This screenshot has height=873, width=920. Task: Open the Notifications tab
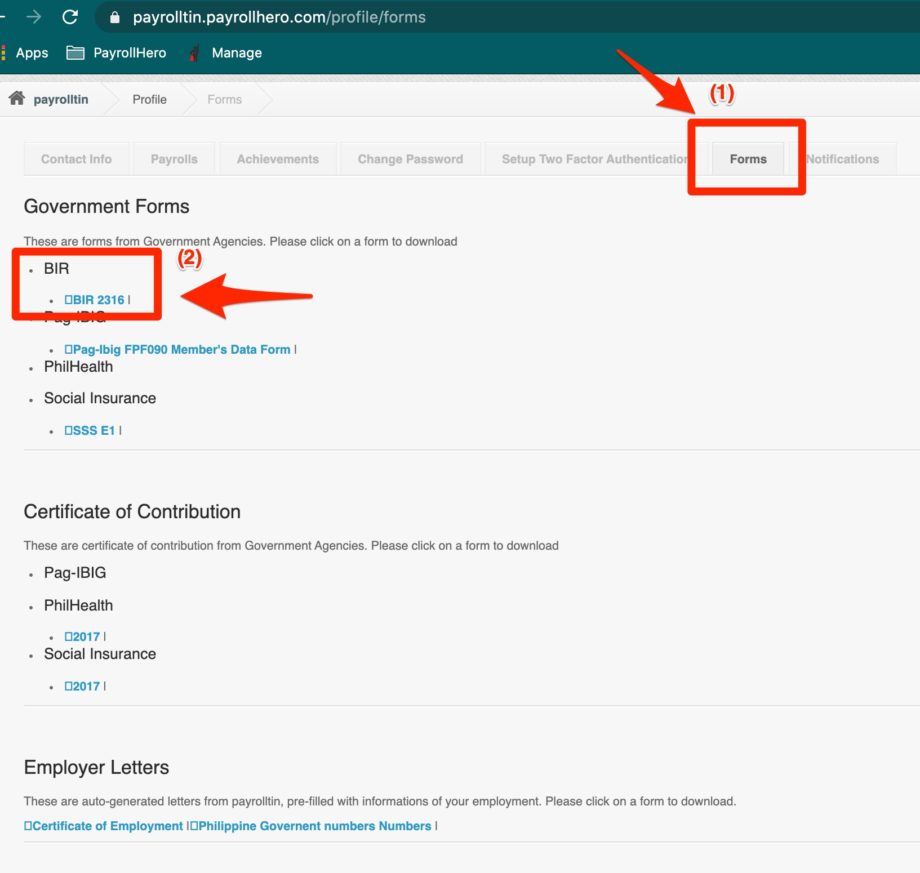tap(843, 158)
